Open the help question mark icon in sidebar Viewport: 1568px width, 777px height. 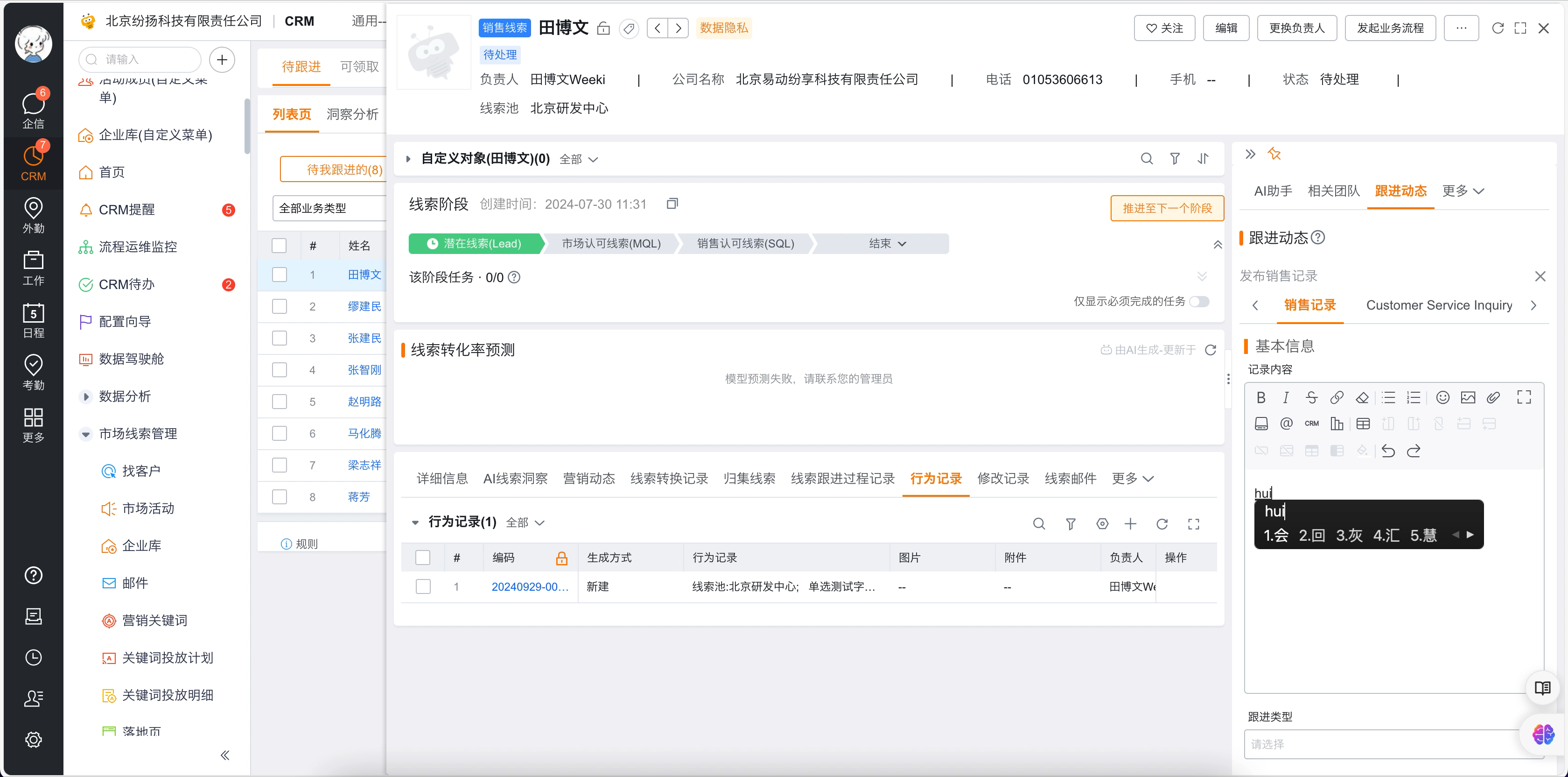click(x=34, y=575)
